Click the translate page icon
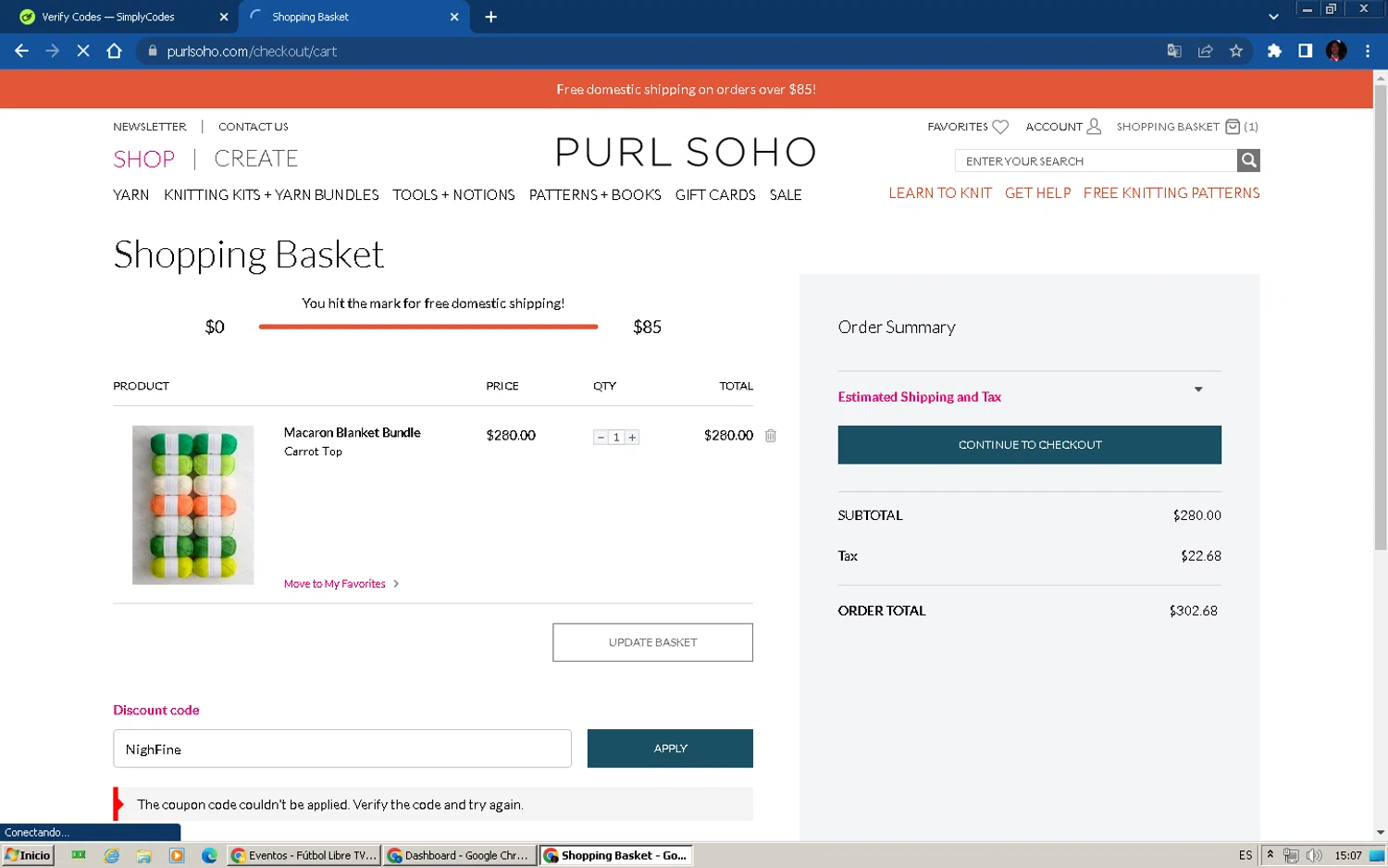 point(1174,51)
